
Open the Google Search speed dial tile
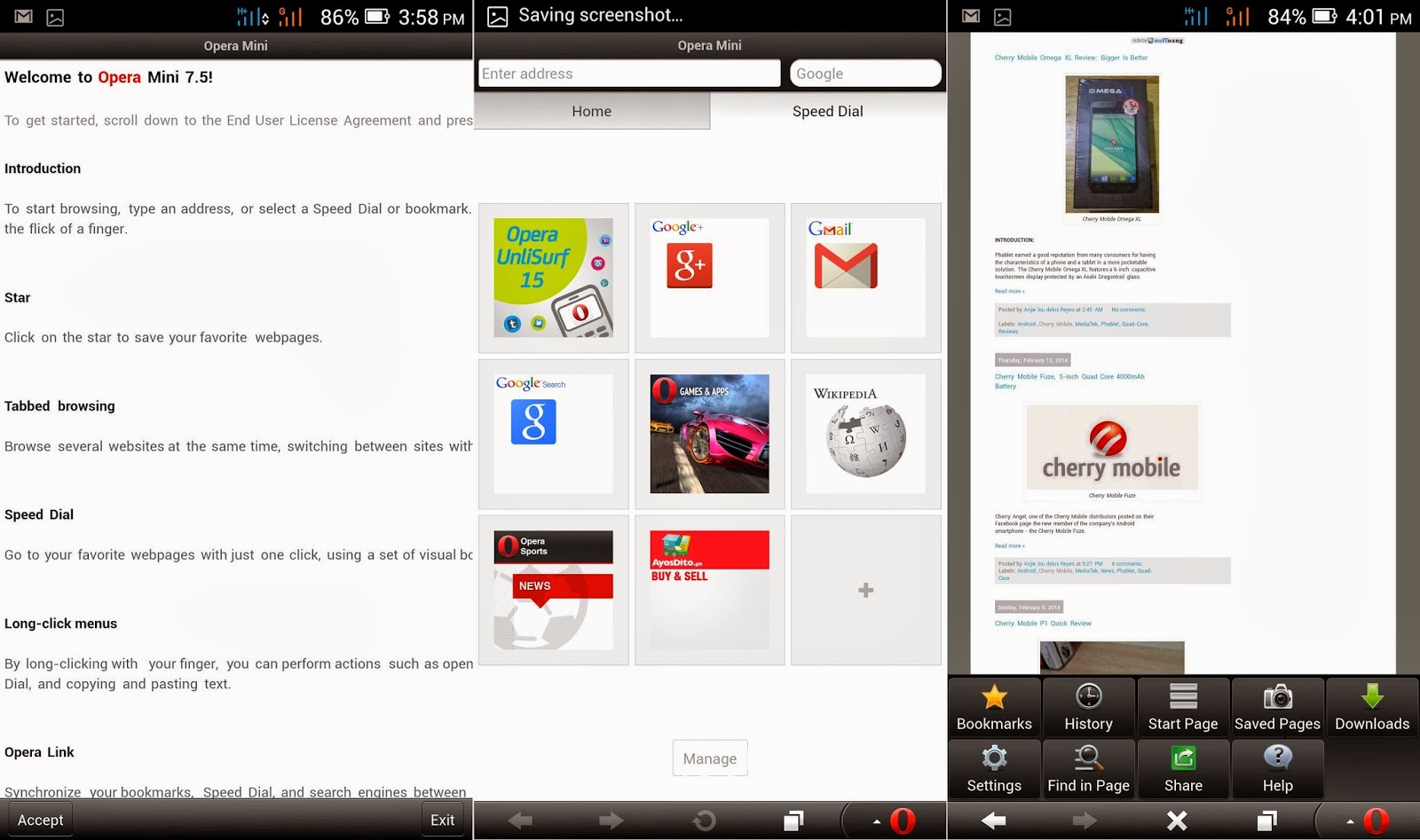pyautogui.click(x=554, y=434)
